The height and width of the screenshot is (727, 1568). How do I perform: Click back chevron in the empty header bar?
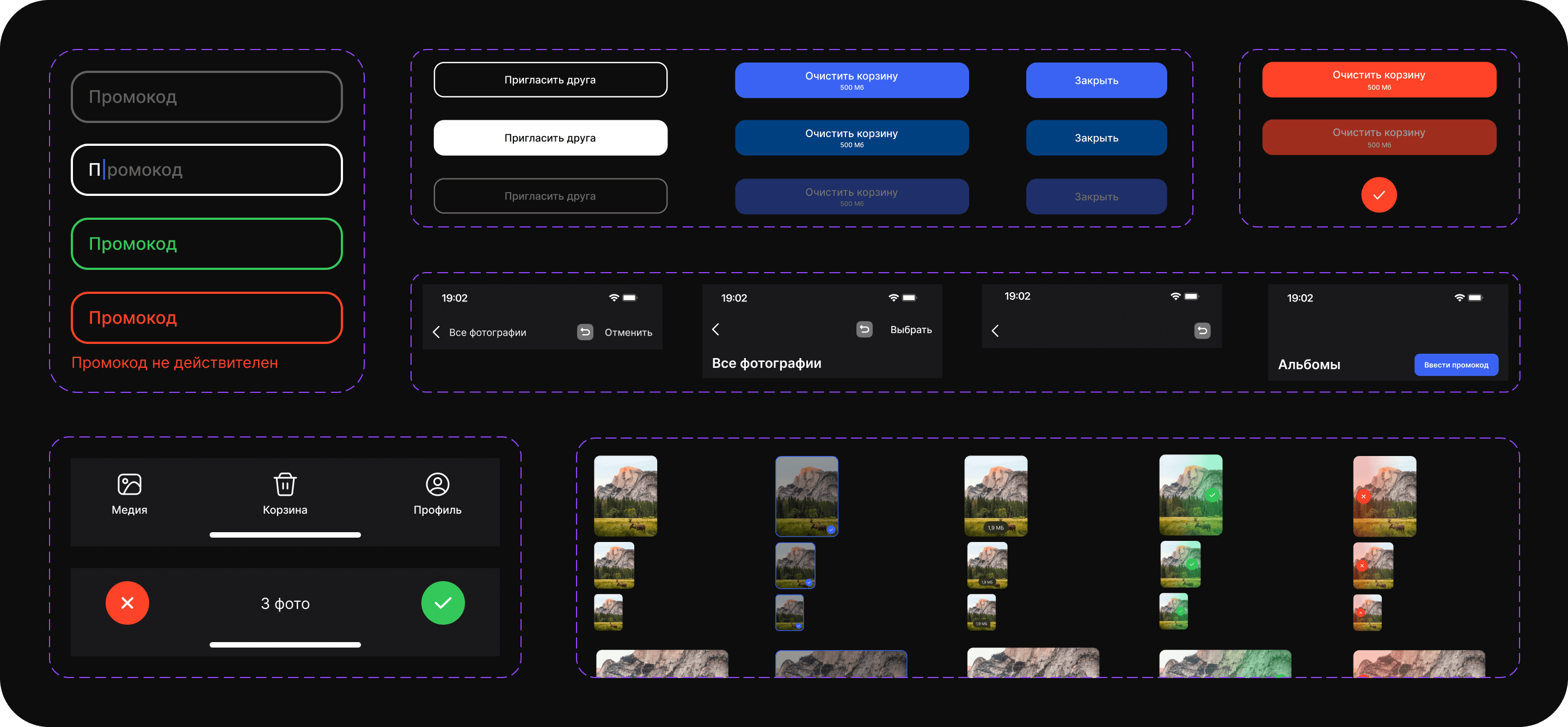click(x=995, y=331)
